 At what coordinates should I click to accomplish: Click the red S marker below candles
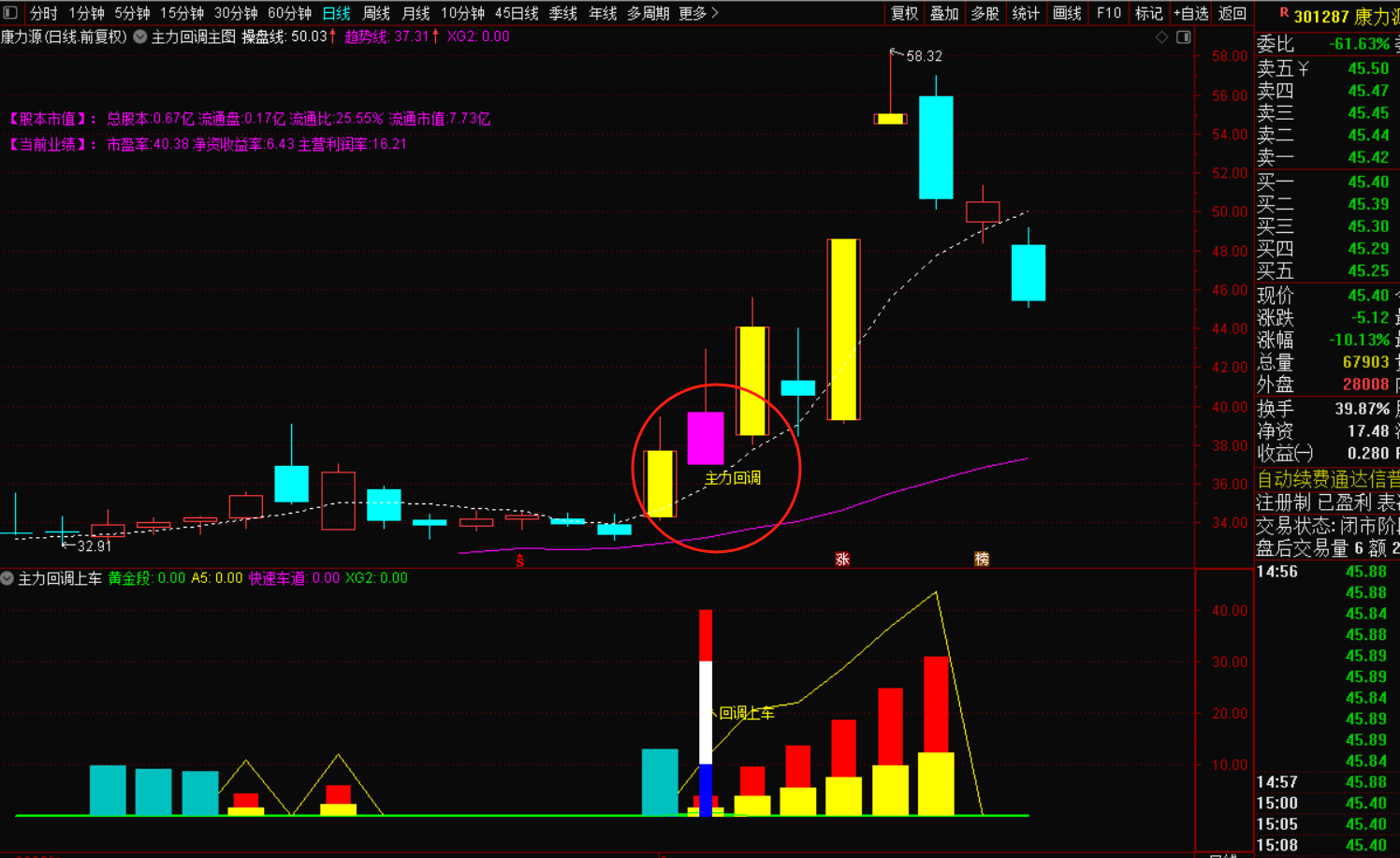[x=520, y=560]
